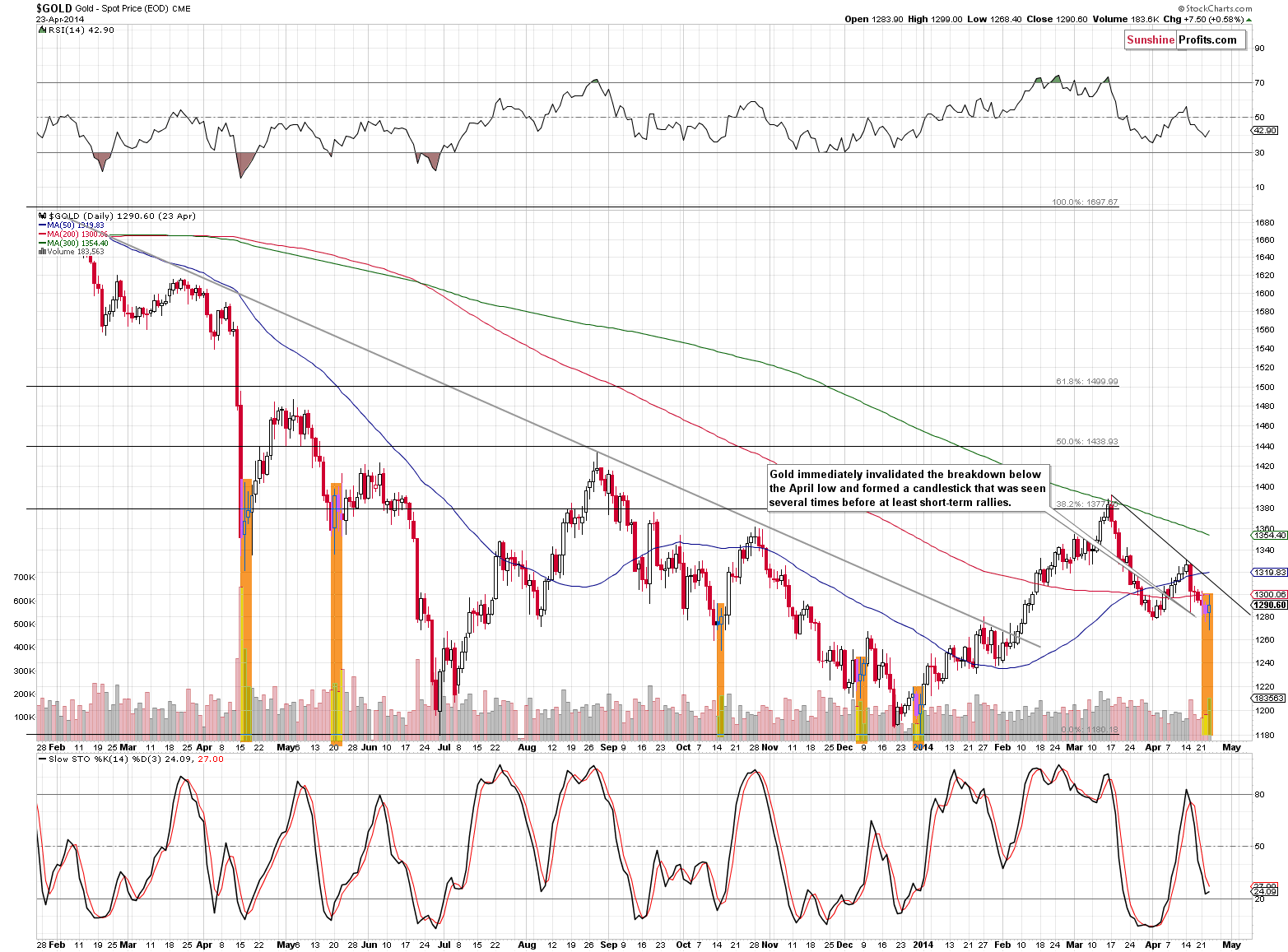This screenshot has width=1288, height=952.
Task: Click the 183563 volume tag on right axis
Action: (x=1268, y=698)
